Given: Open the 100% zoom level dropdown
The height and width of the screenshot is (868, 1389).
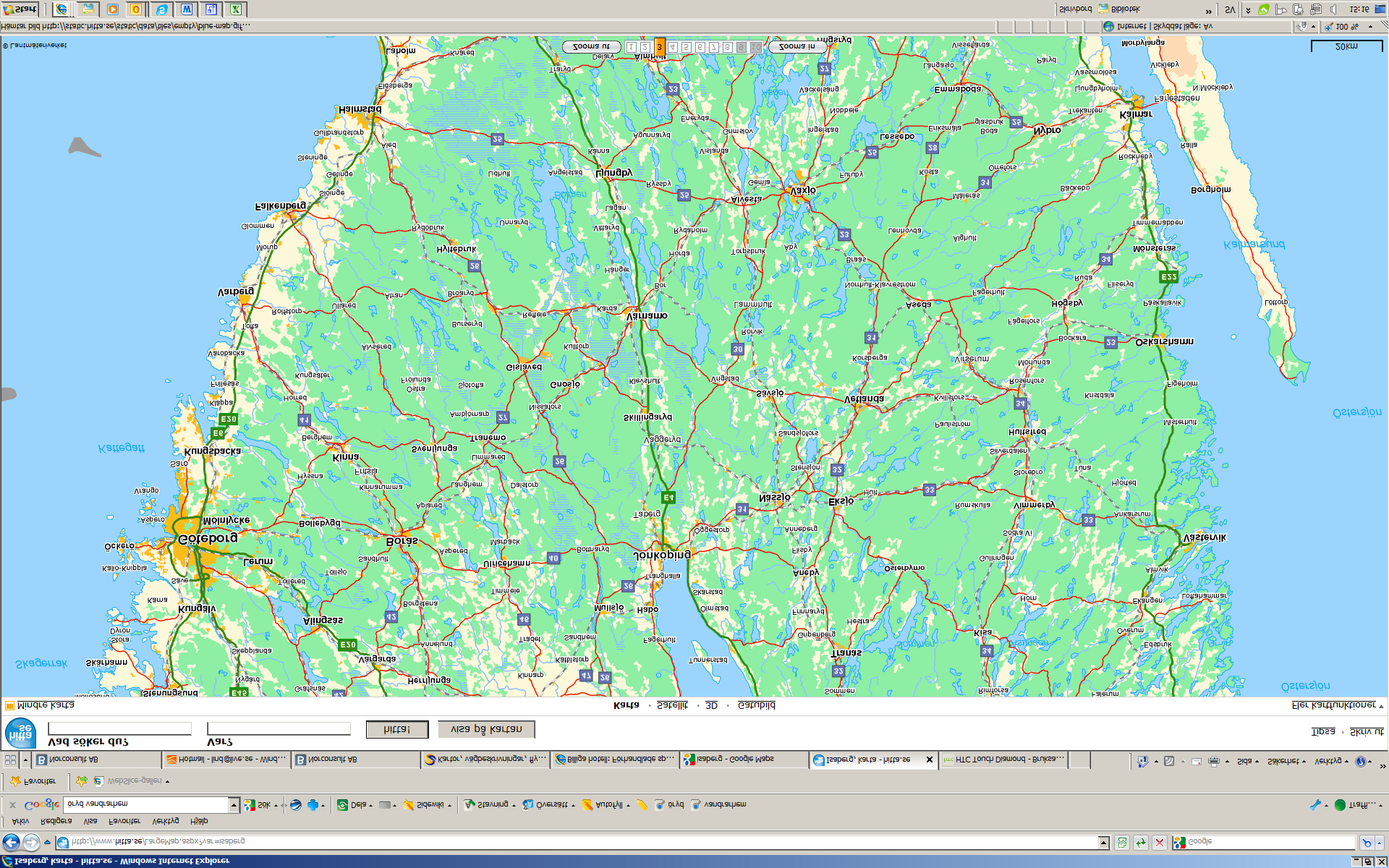Looking at the screenshot, I should [1371, 27].
